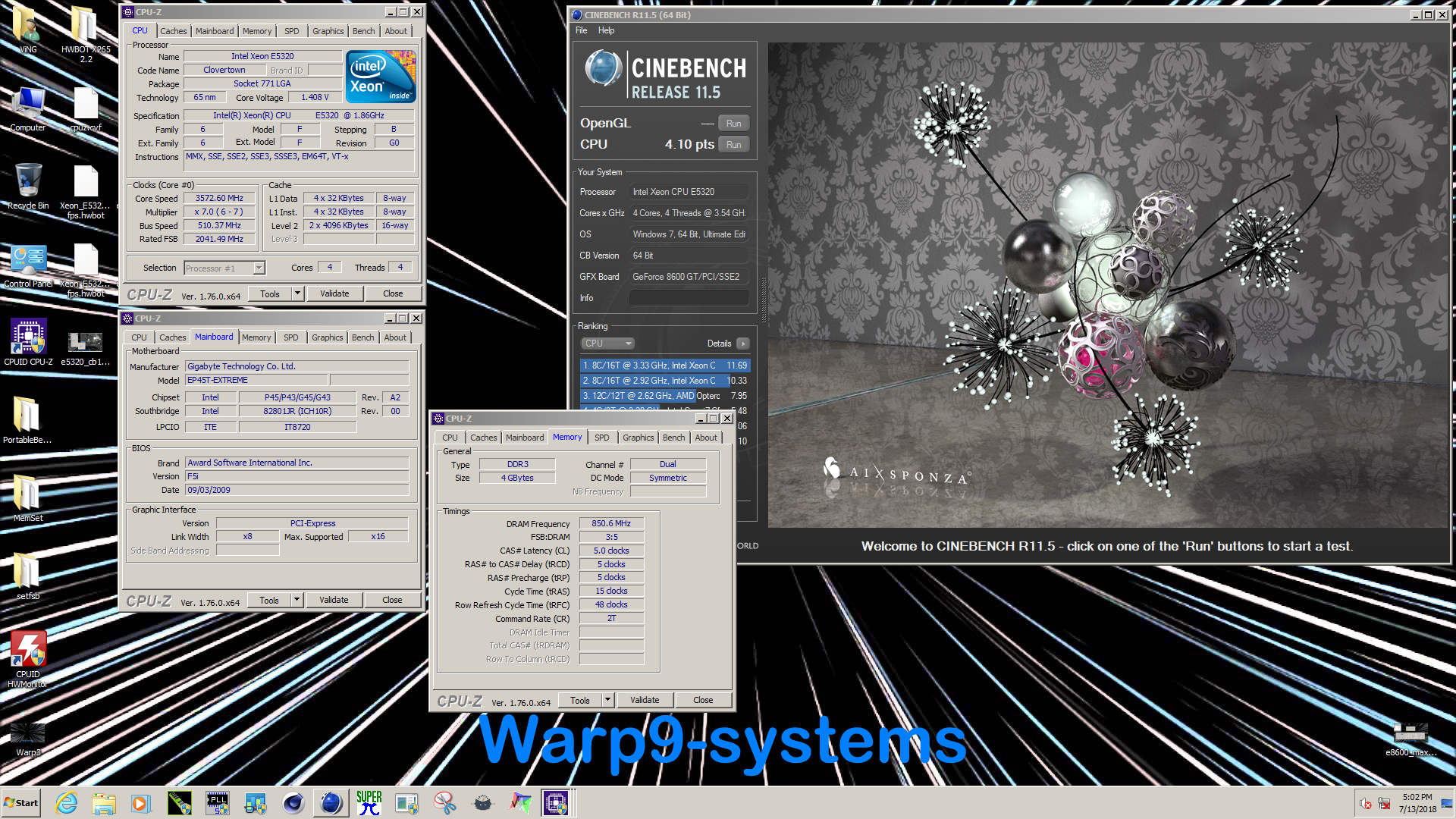Click the DRAM Frequency 850.6 MHz value
The height and width of the screenshot is (819, 1456).
coord(611,523)
